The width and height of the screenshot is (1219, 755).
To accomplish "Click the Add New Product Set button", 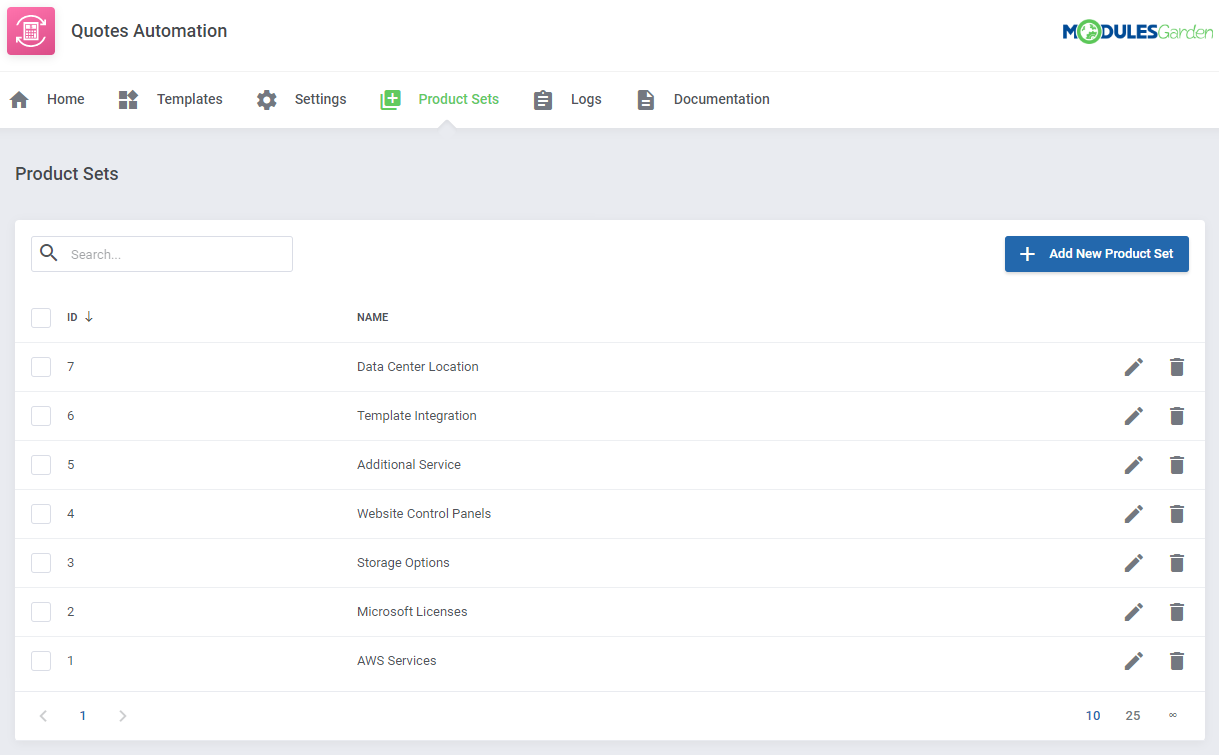I will click(x=1096, y=254).
